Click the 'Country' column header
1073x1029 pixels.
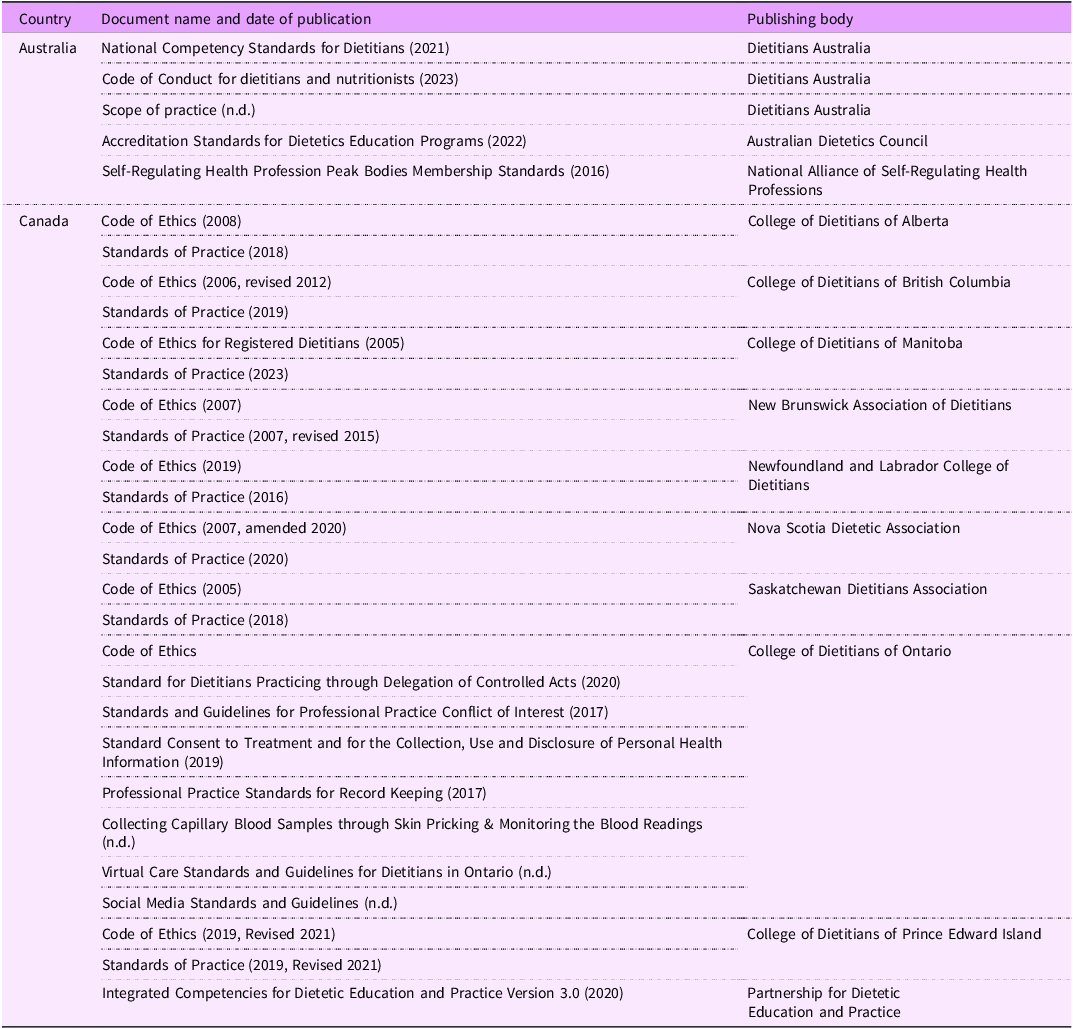44,19
